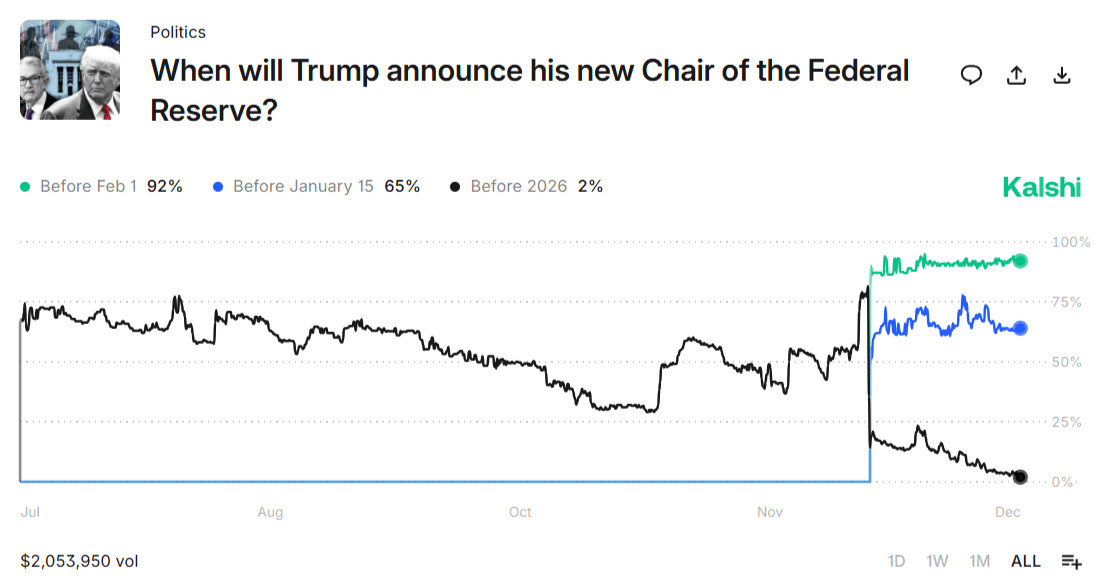Open chart settings icon beside ALL

pyautogui.click(x=1072, y=561)
